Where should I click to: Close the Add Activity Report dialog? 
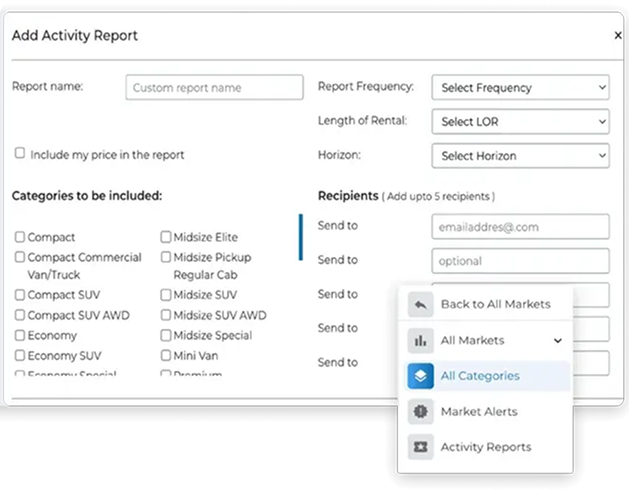618,36
